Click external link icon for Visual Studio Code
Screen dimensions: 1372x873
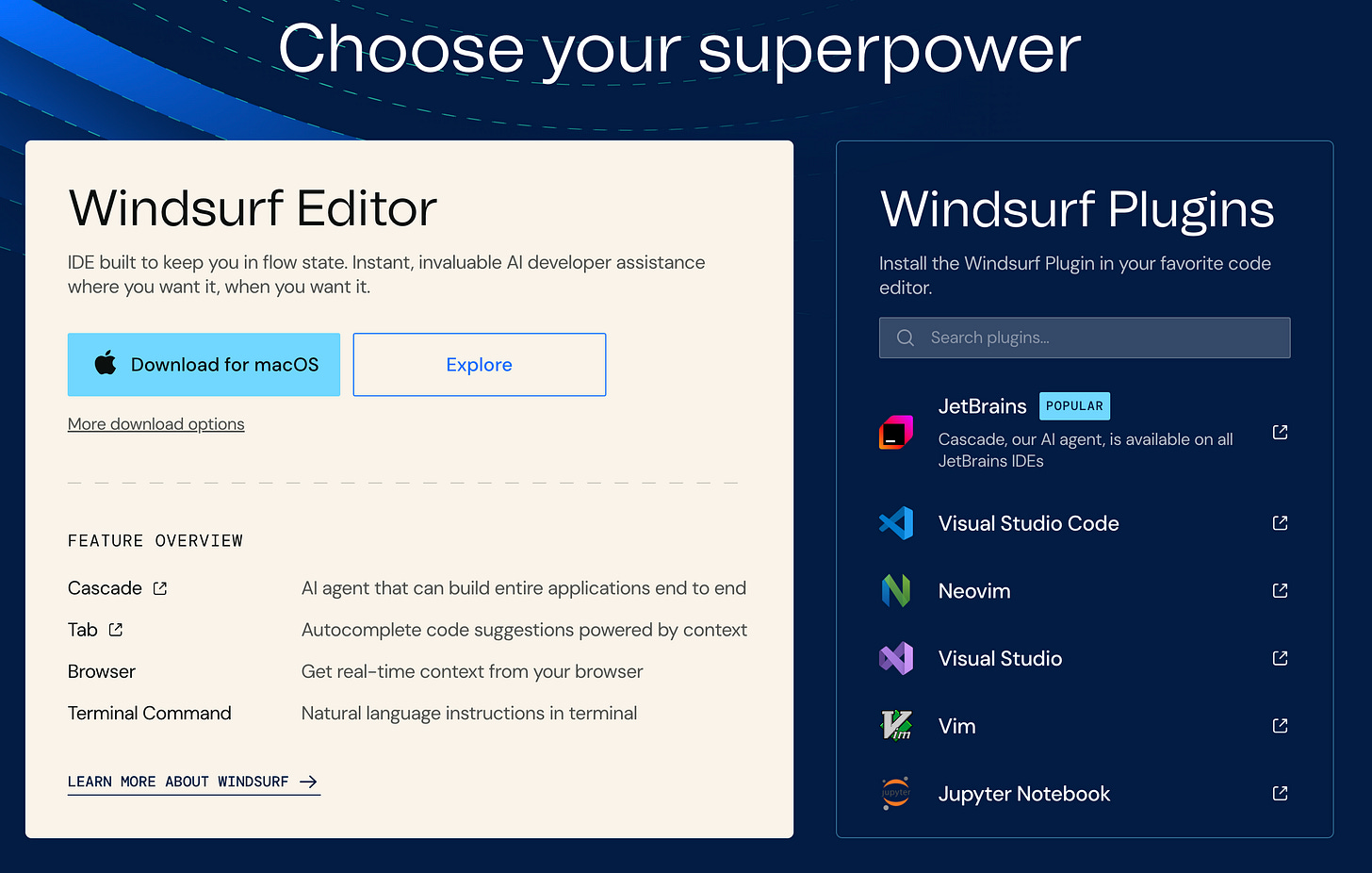point(1280,522)
